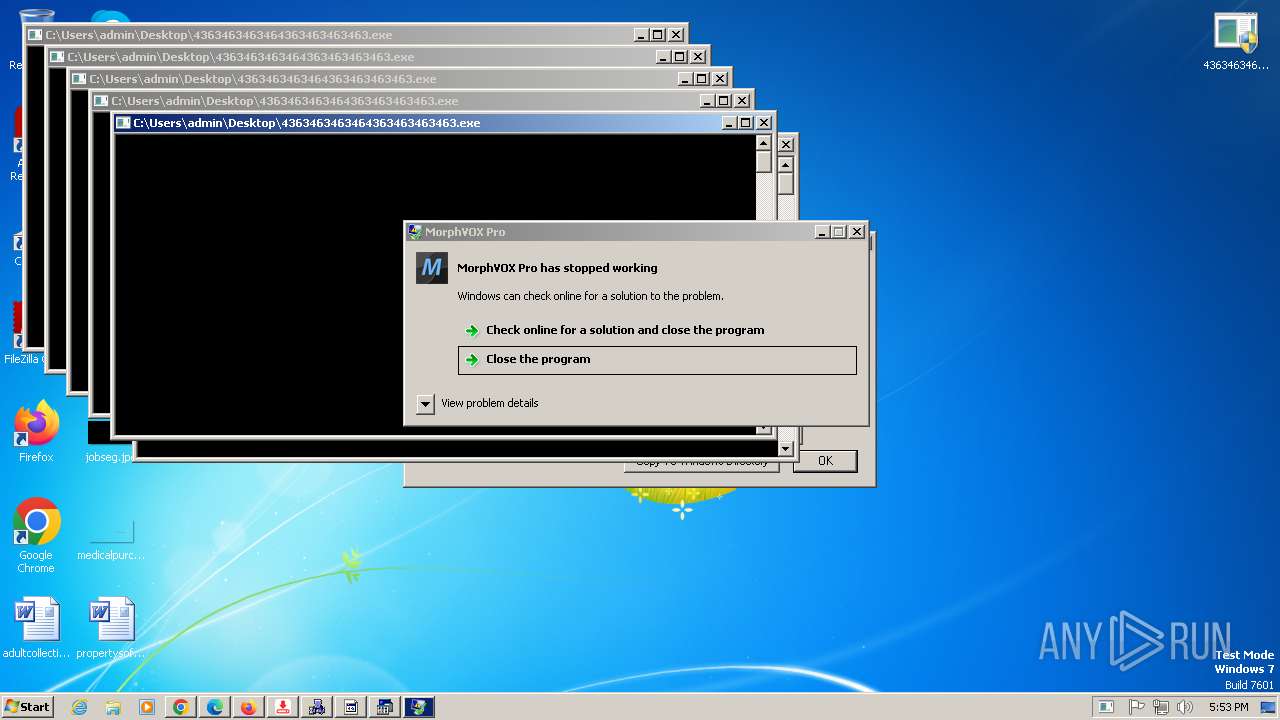Open MorphVOX Pro dialog title bar icon
The image size is (1280, 720).
415,232
